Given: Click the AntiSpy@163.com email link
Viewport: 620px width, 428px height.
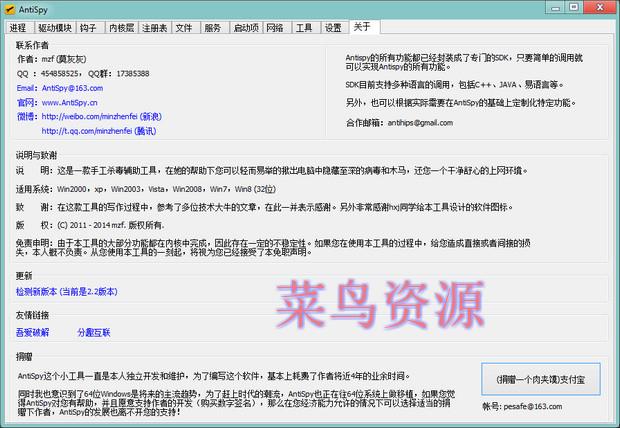Looking at the screenshot, I should 72,88.
